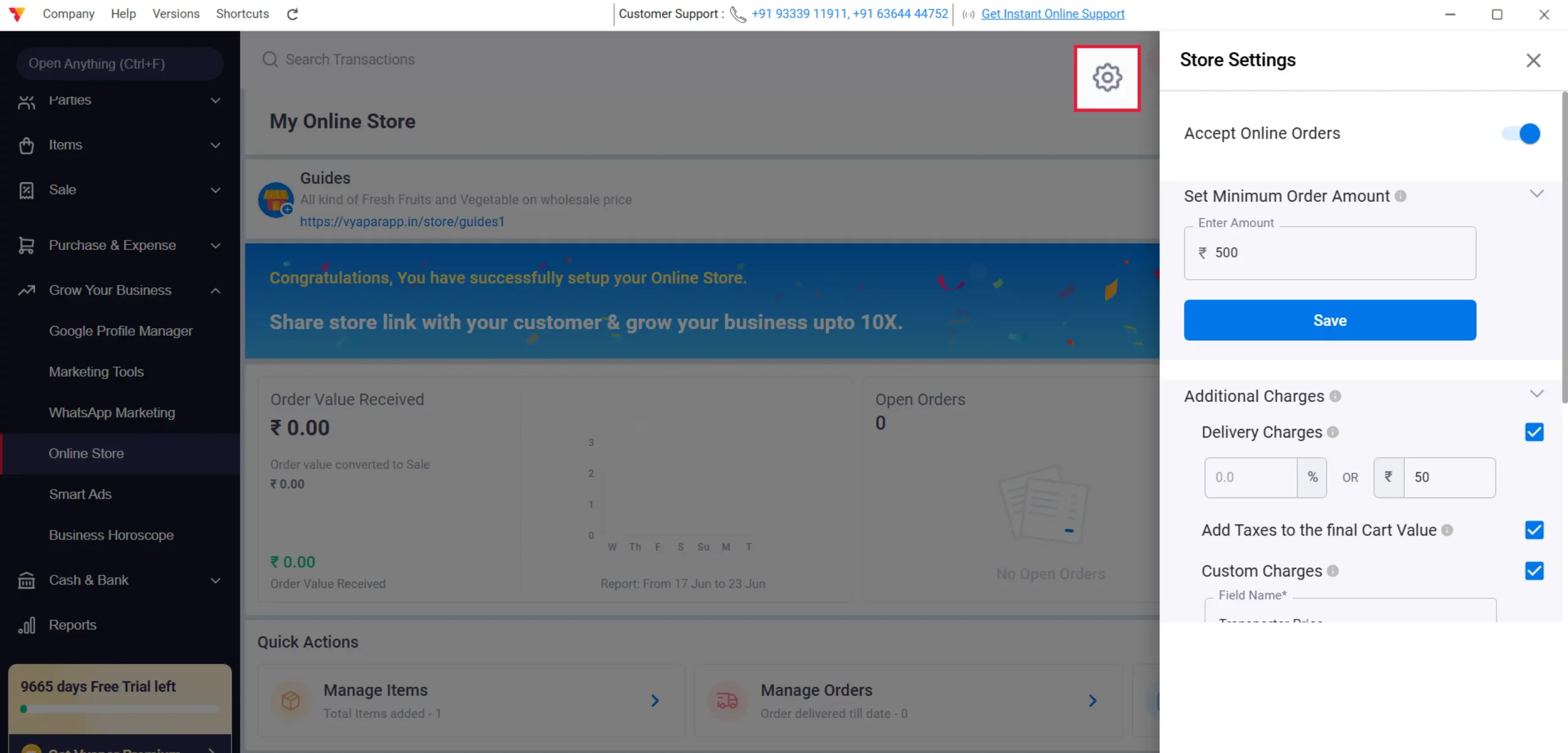The height and width of the screenshot is (753, 1568).
Task: Click info icon beside Additional Charges
Action: pyautogui.click(x=1335, y=396)
